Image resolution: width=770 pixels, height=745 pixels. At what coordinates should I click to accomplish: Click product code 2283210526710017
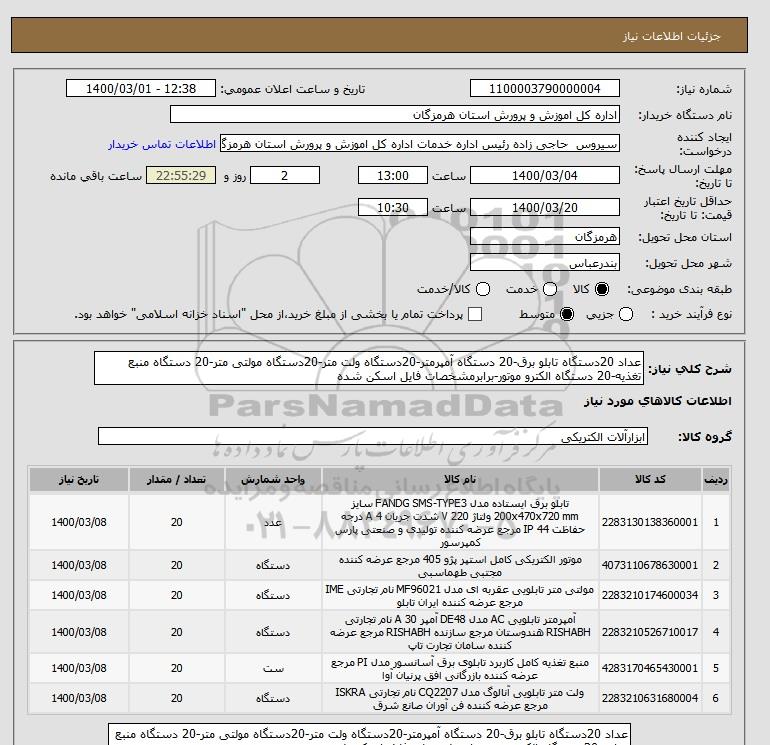[x=650, y=632]
